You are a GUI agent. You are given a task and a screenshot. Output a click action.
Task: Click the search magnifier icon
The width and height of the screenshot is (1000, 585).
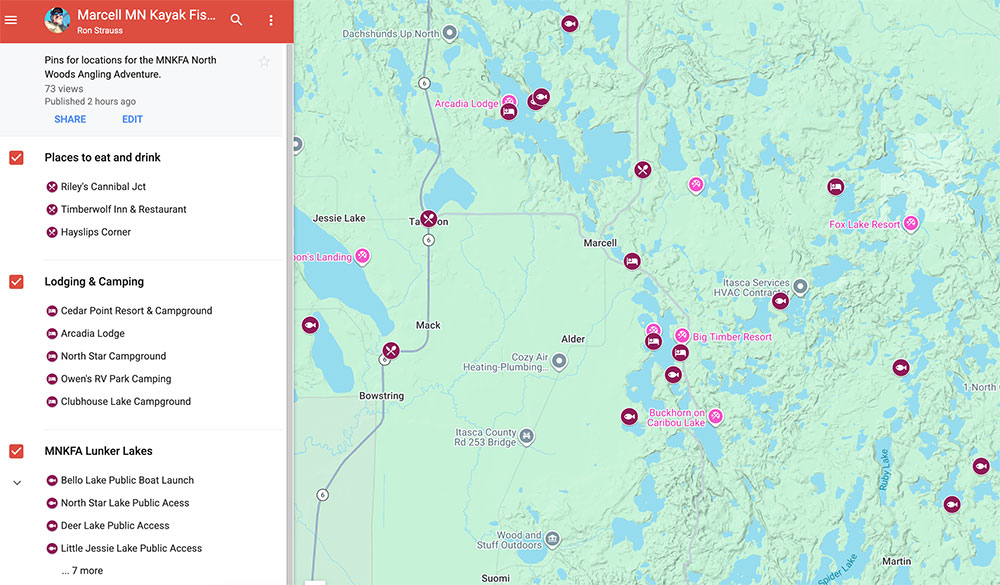[237, 20]
